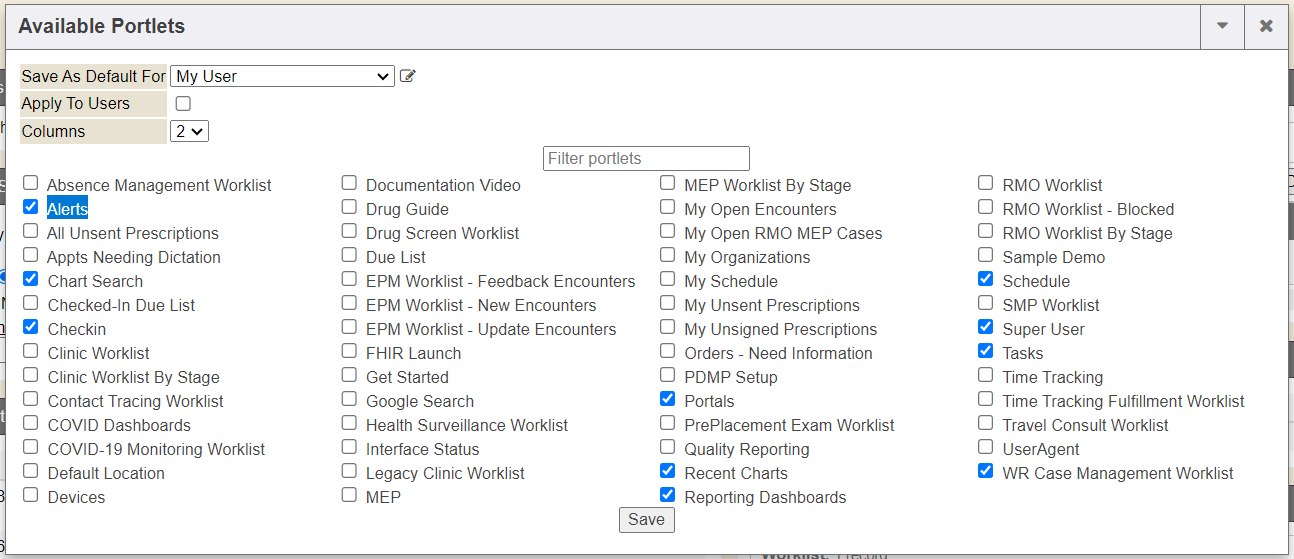The height and width of the screenshot is (559, 1294).
Task: Click into the Filter portlets field
Action: pos(646,158)
